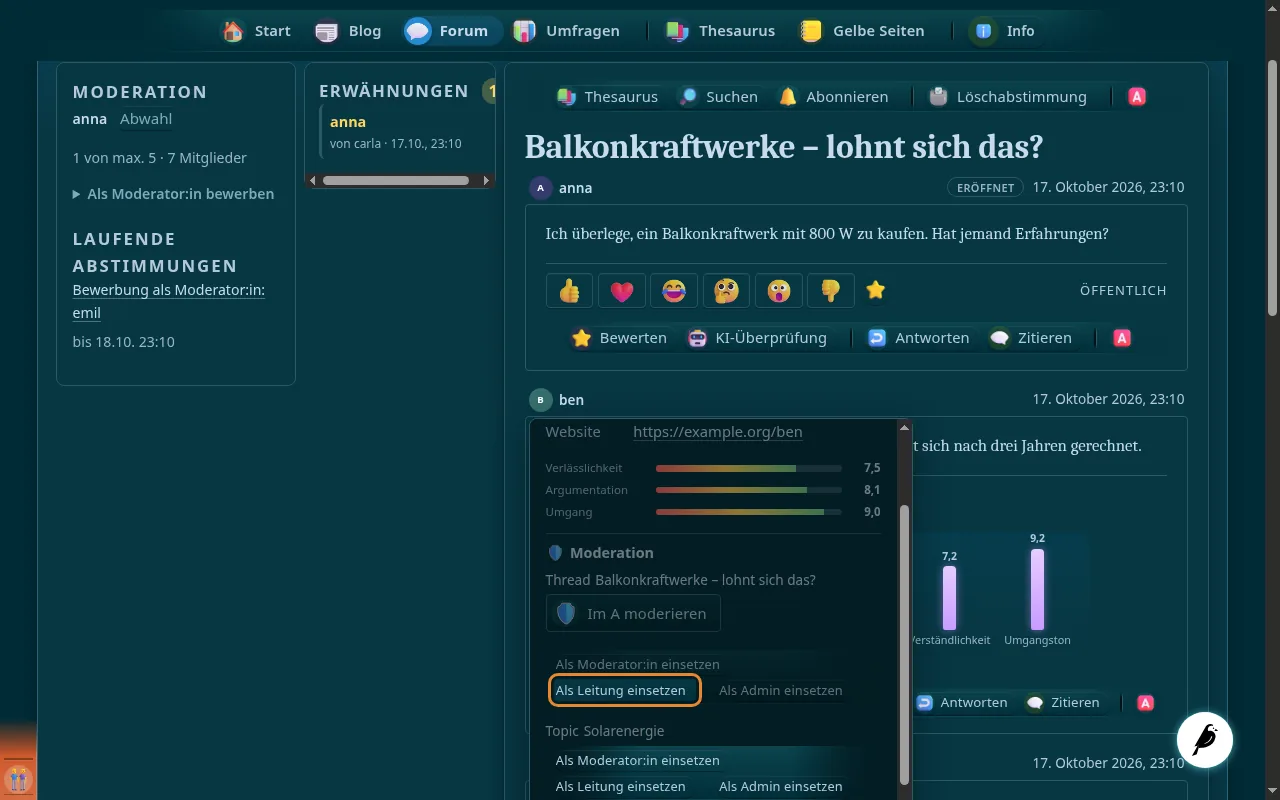The height and width of the screenshot is (800, 1280).
Task: Open the anna mention from carla in Erwähnungen
Action: pos(348,122)
